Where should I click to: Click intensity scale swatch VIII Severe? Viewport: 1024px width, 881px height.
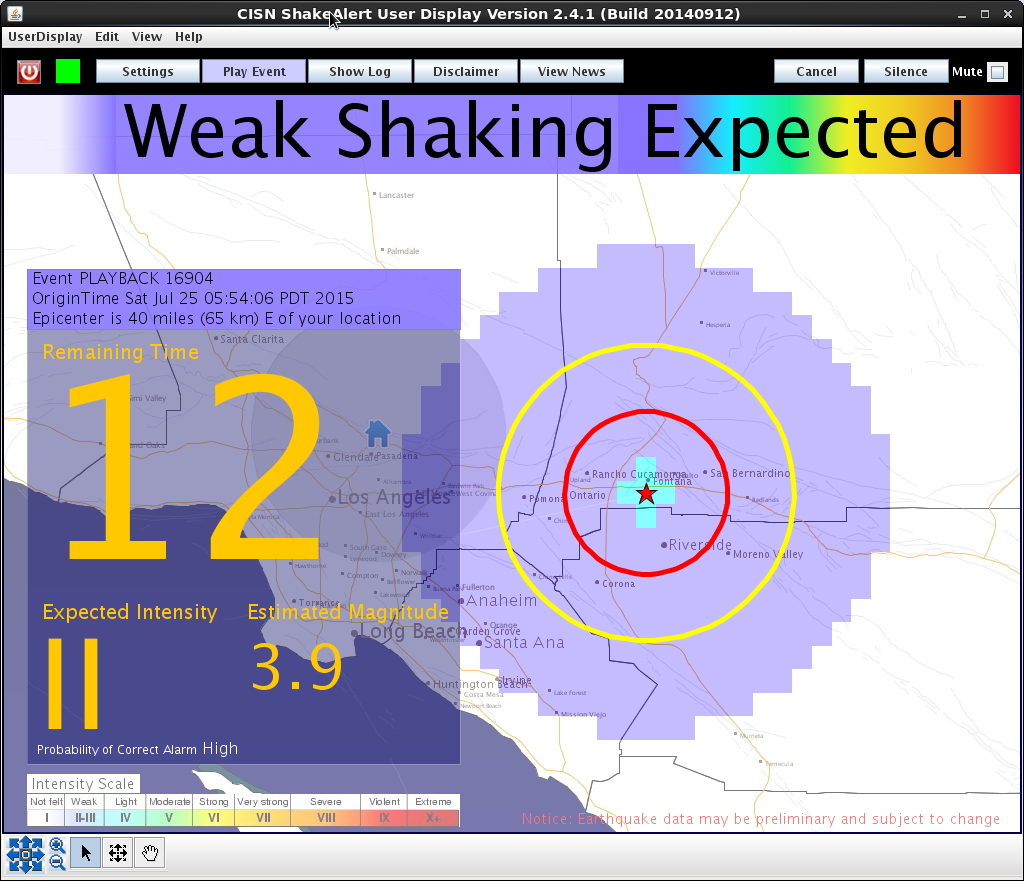326,818
